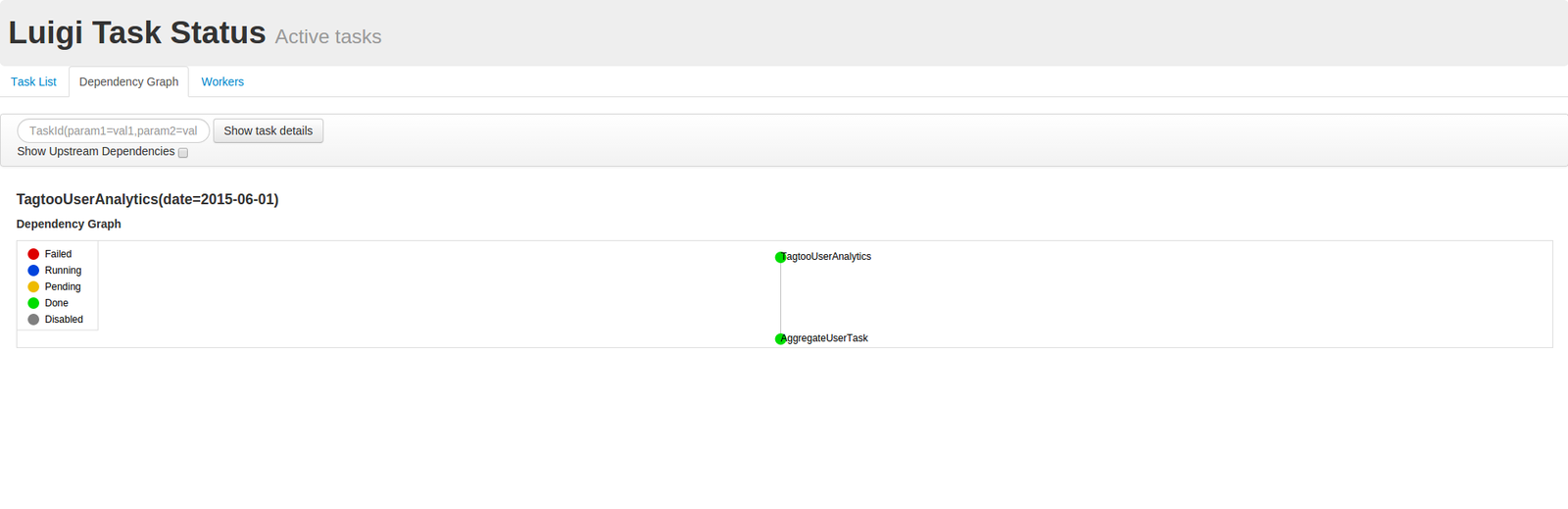
Task: Click the Done legend label
Action: [x=56, y=303]
